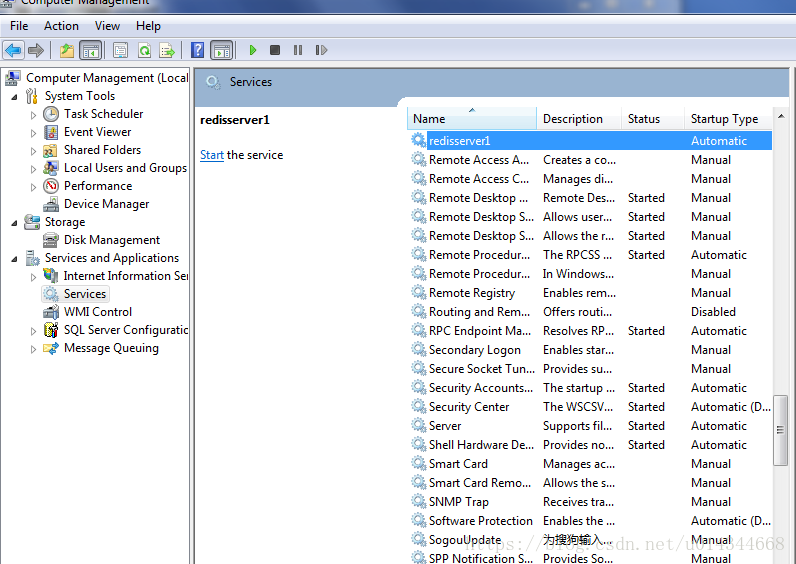Select the Server service row

click(x=590, y=426)
